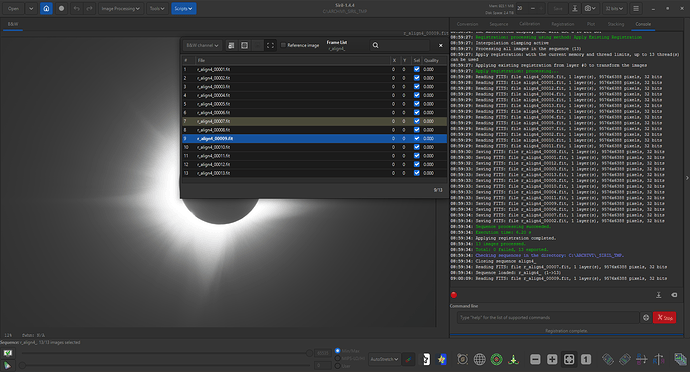690x372 pixels.
Task: Click the zoom out minus icon
Action: tap(535, 359)
